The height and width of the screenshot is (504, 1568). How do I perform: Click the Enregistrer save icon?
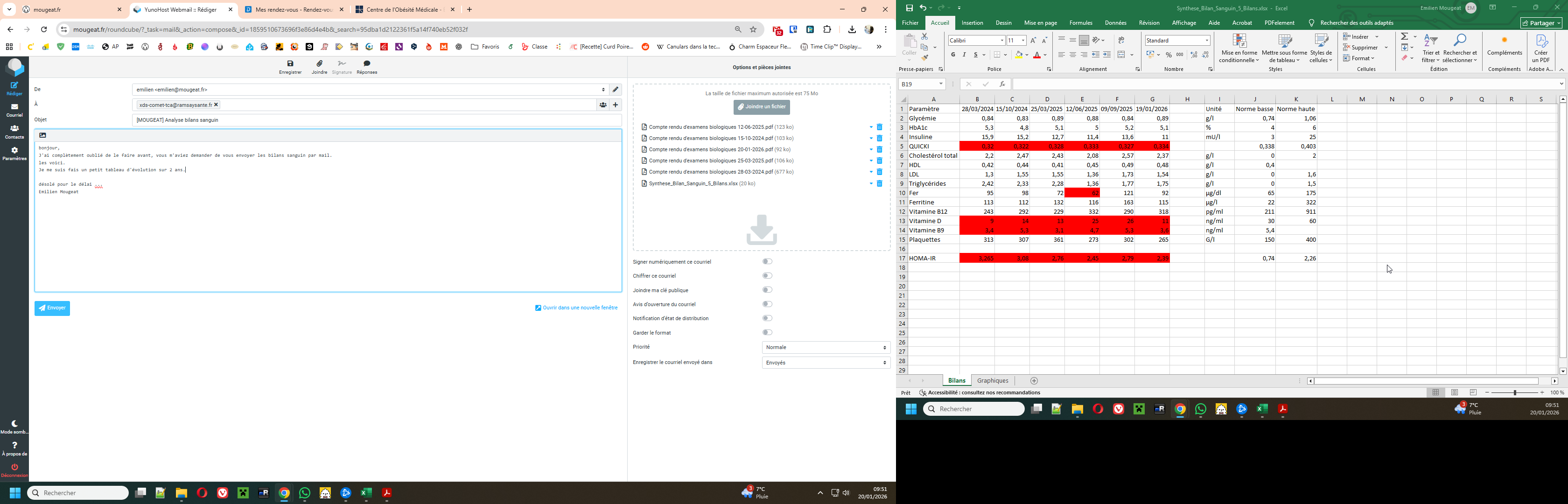coord(290,64)
